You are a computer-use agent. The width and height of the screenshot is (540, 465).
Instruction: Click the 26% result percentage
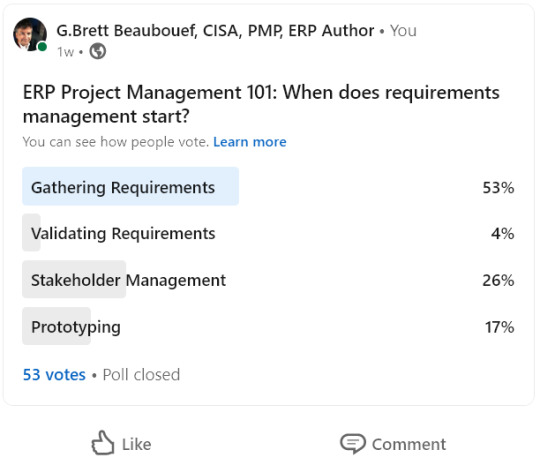(498, 280)
